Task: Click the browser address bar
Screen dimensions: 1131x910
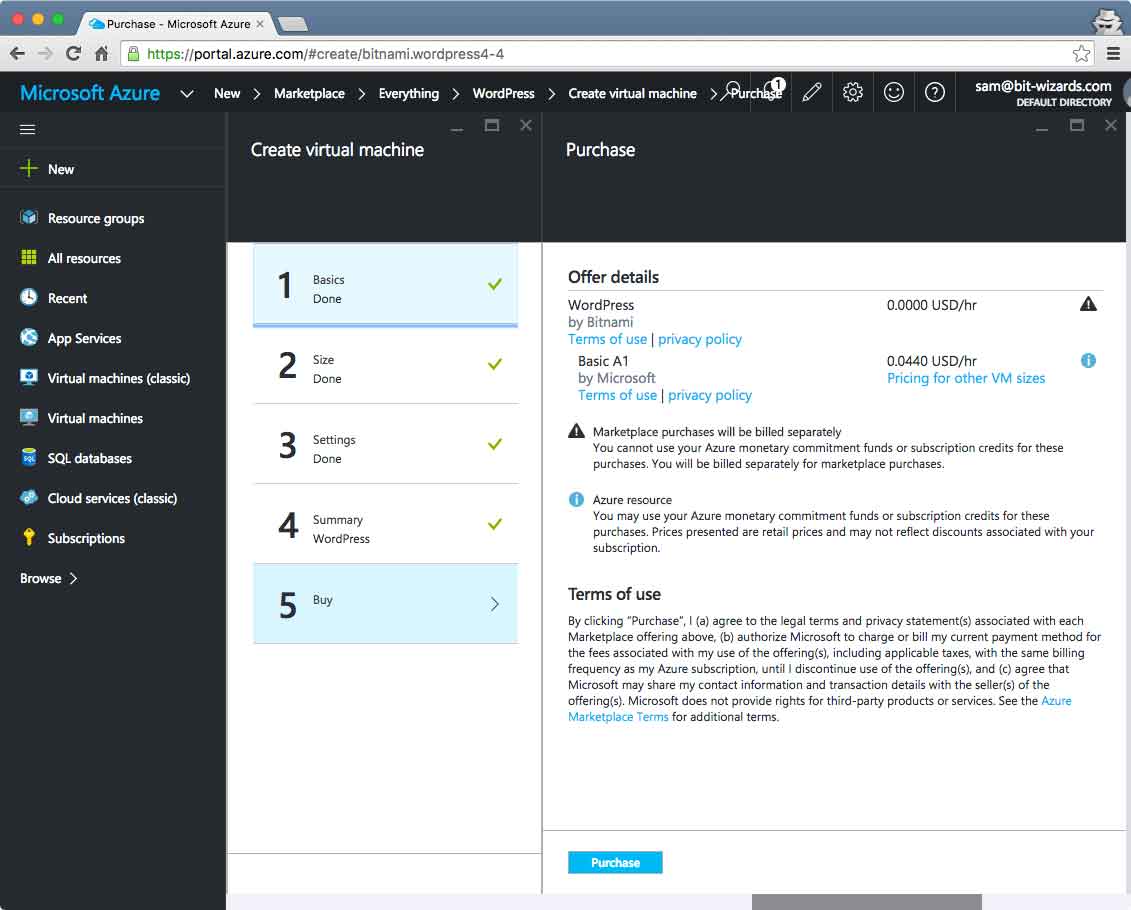Action: click(606, 54)
